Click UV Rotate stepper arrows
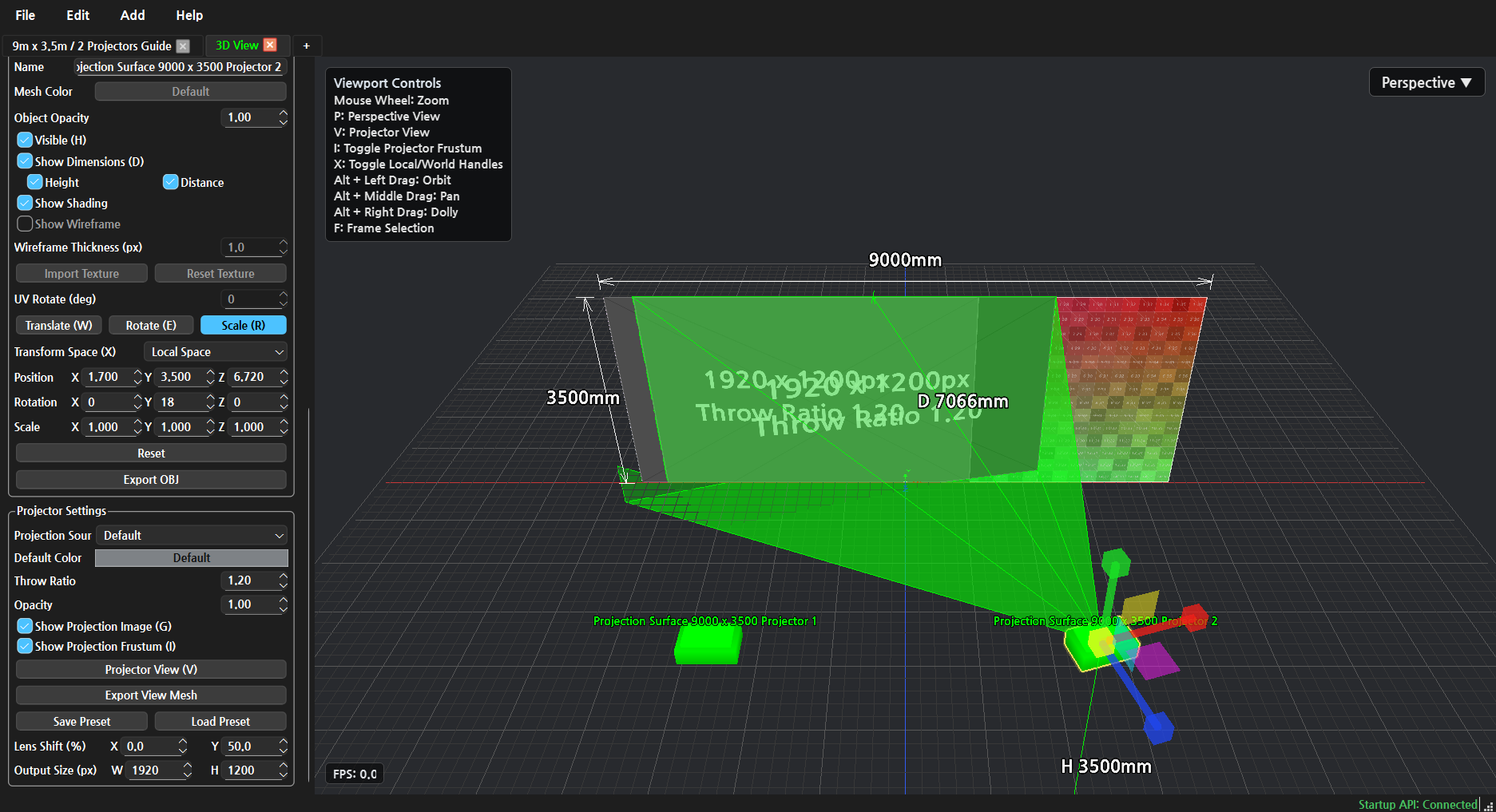1496x812 pixels. tap(283, 299)
